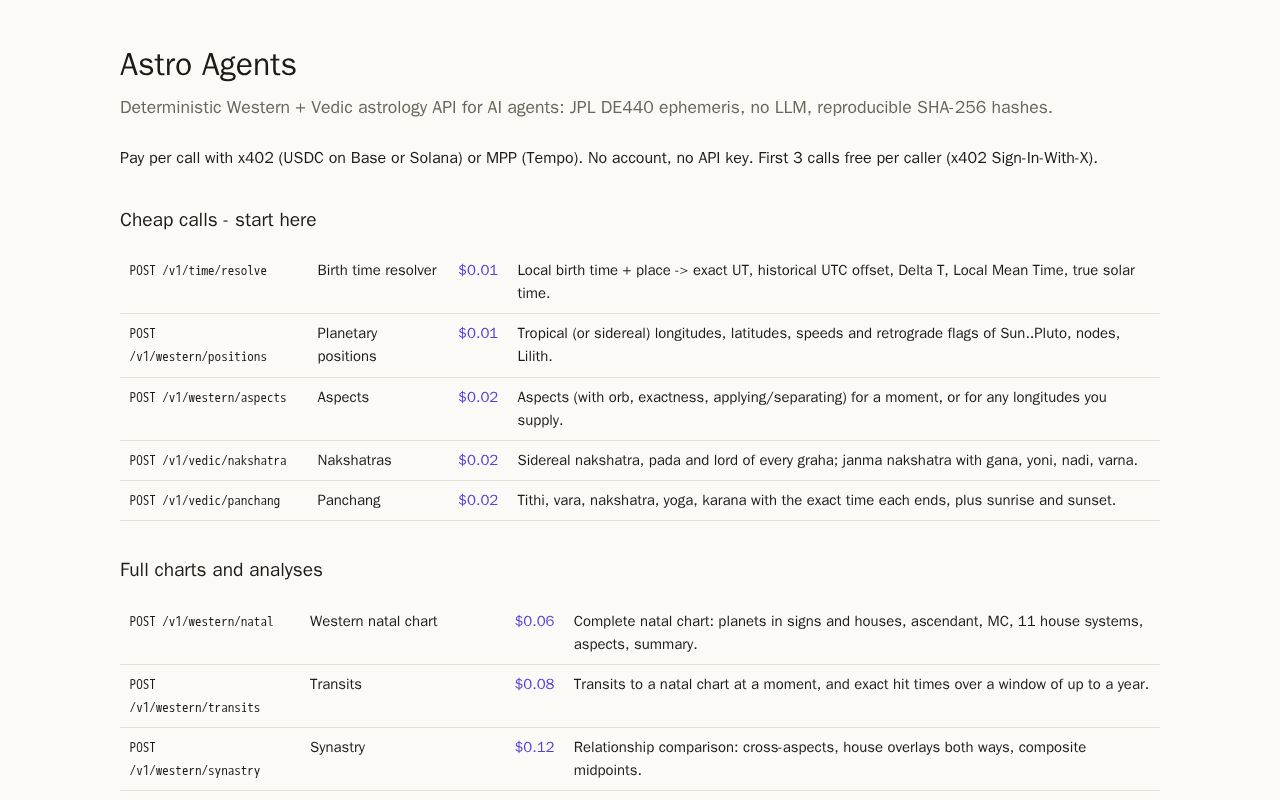Click the $0.01 price for Planetary positions
This screenshot has width=1280, height=800.
[x=478, y=334]
